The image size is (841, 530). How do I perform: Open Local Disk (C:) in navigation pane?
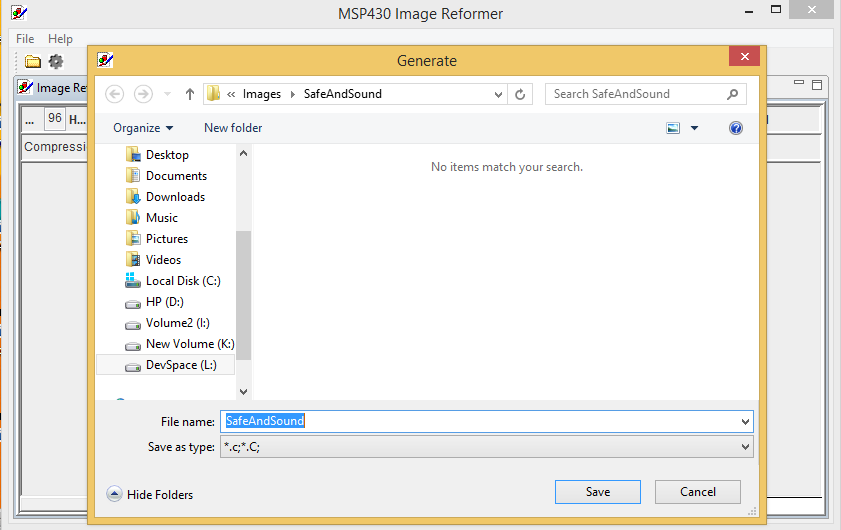click(183, 281)
